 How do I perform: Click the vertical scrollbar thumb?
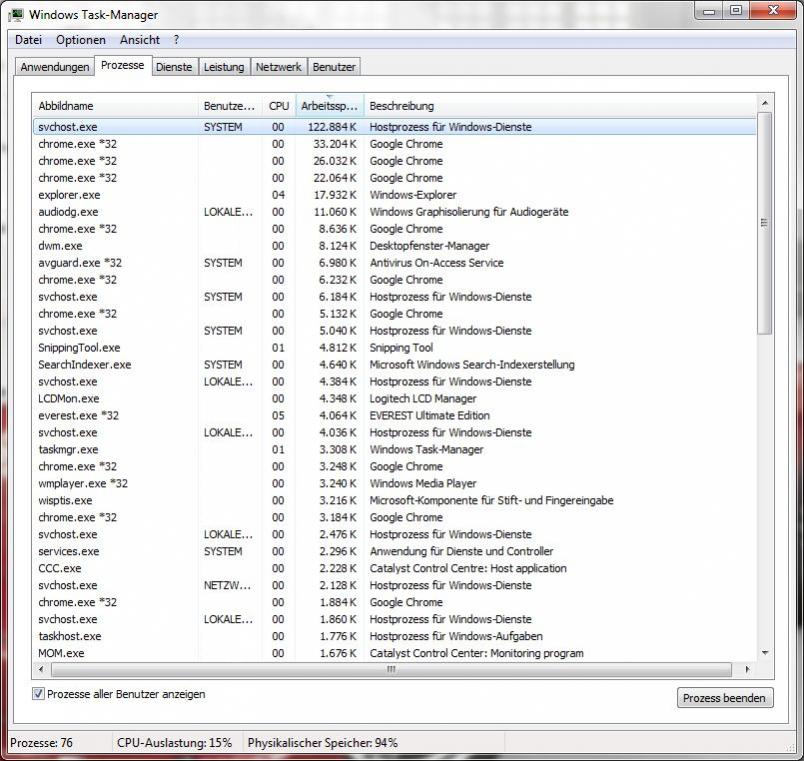click(765, 223)
